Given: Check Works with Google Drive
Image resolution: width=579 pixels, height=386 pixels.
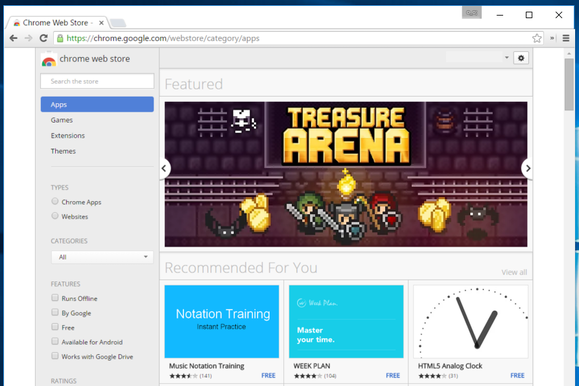Looking at the screenshot, I should pos(55,356).
